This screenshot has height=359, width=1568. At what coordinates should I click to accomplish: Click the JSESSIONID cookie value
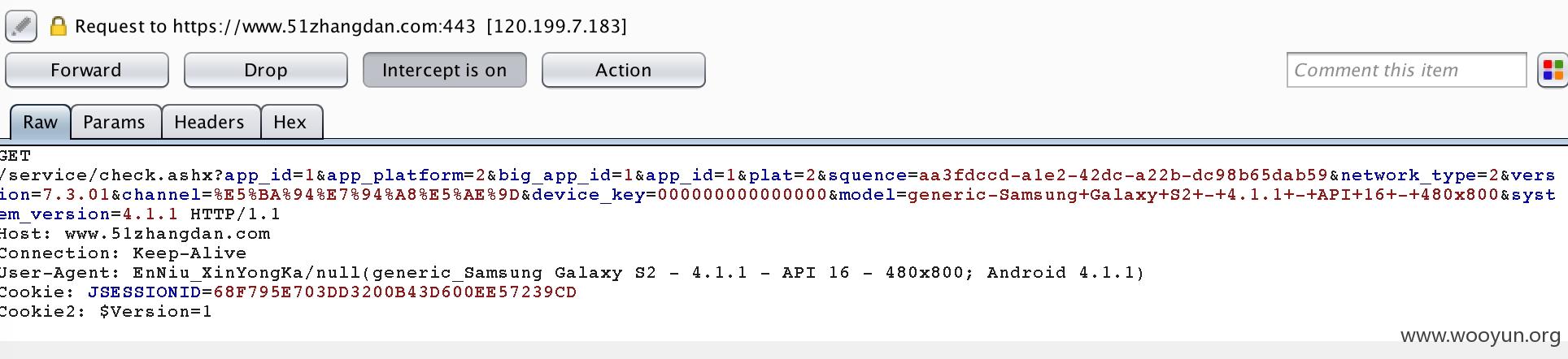[x=394, y=292]
